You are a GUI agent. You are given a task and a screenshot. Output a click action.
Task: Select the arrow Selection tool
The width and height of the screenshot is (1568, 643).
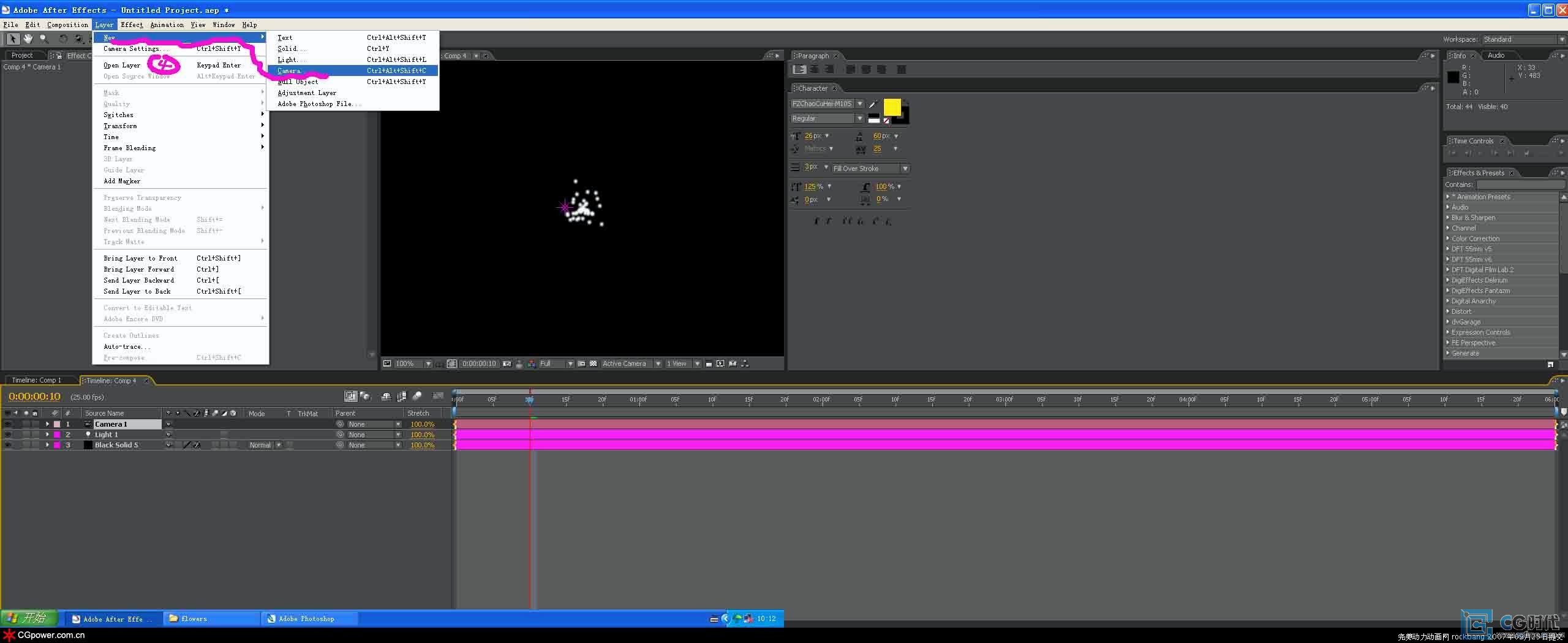[13, 39]
